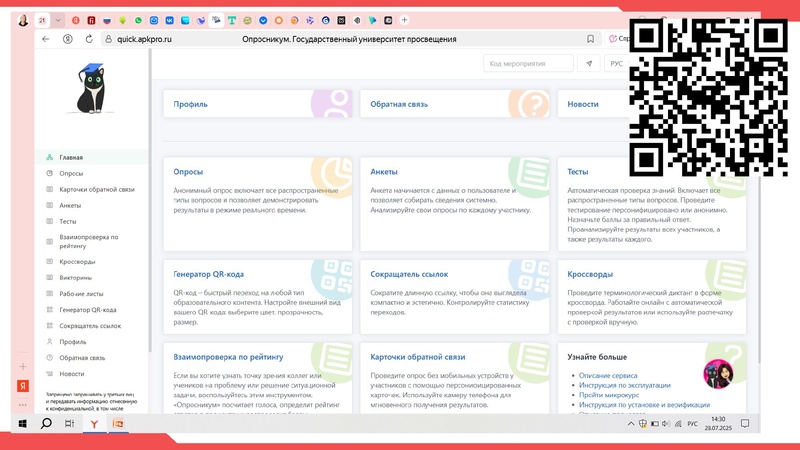Click the sidebar vertical scrollbar

pos(149,200)
